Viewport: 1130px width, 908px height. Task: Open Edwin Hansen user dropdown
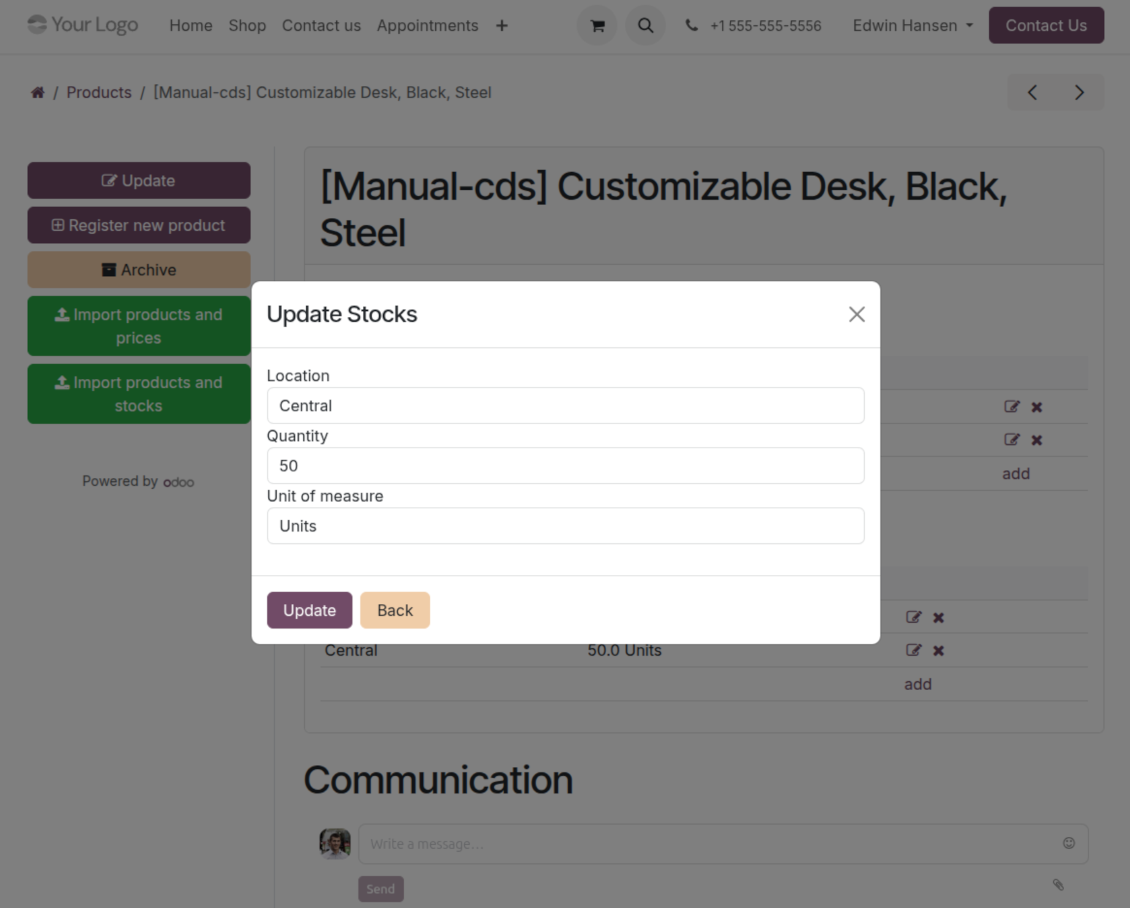(912, 26)
